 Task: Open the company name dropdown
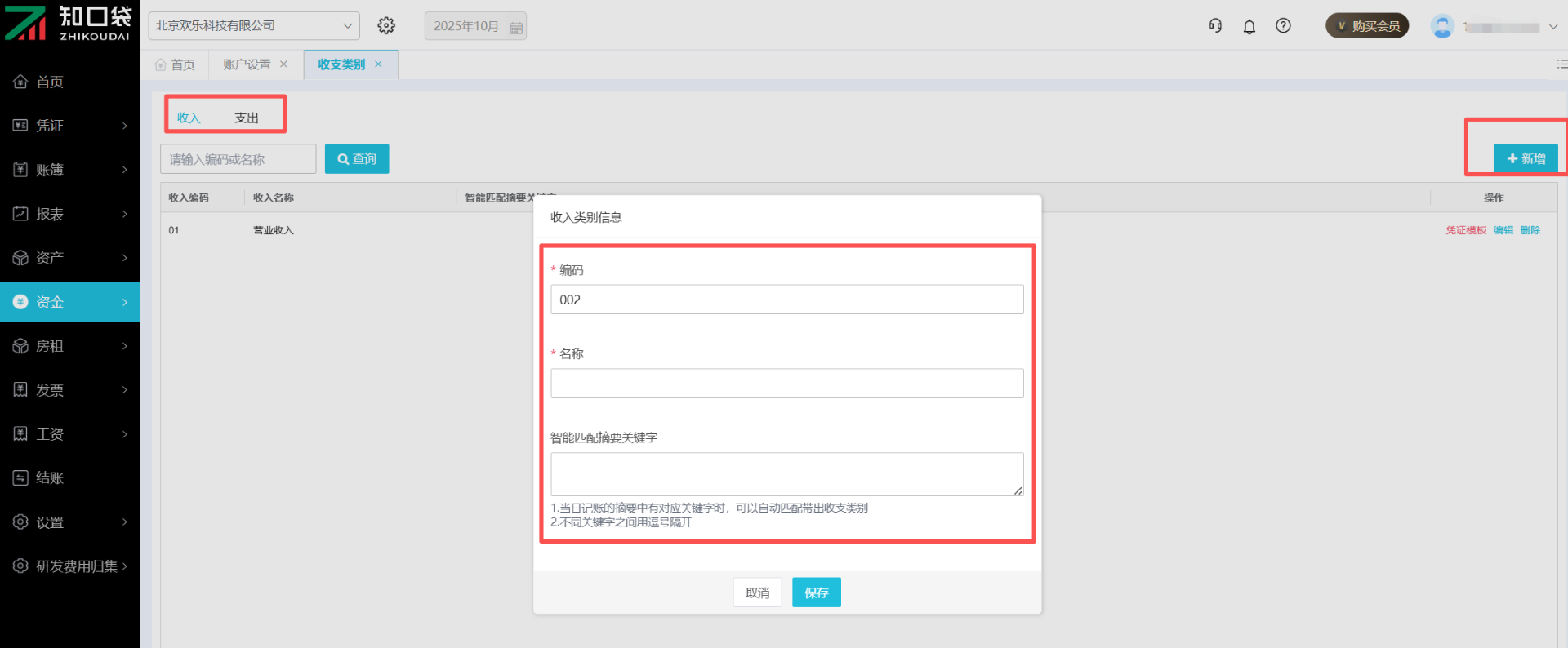coord(253,26)
